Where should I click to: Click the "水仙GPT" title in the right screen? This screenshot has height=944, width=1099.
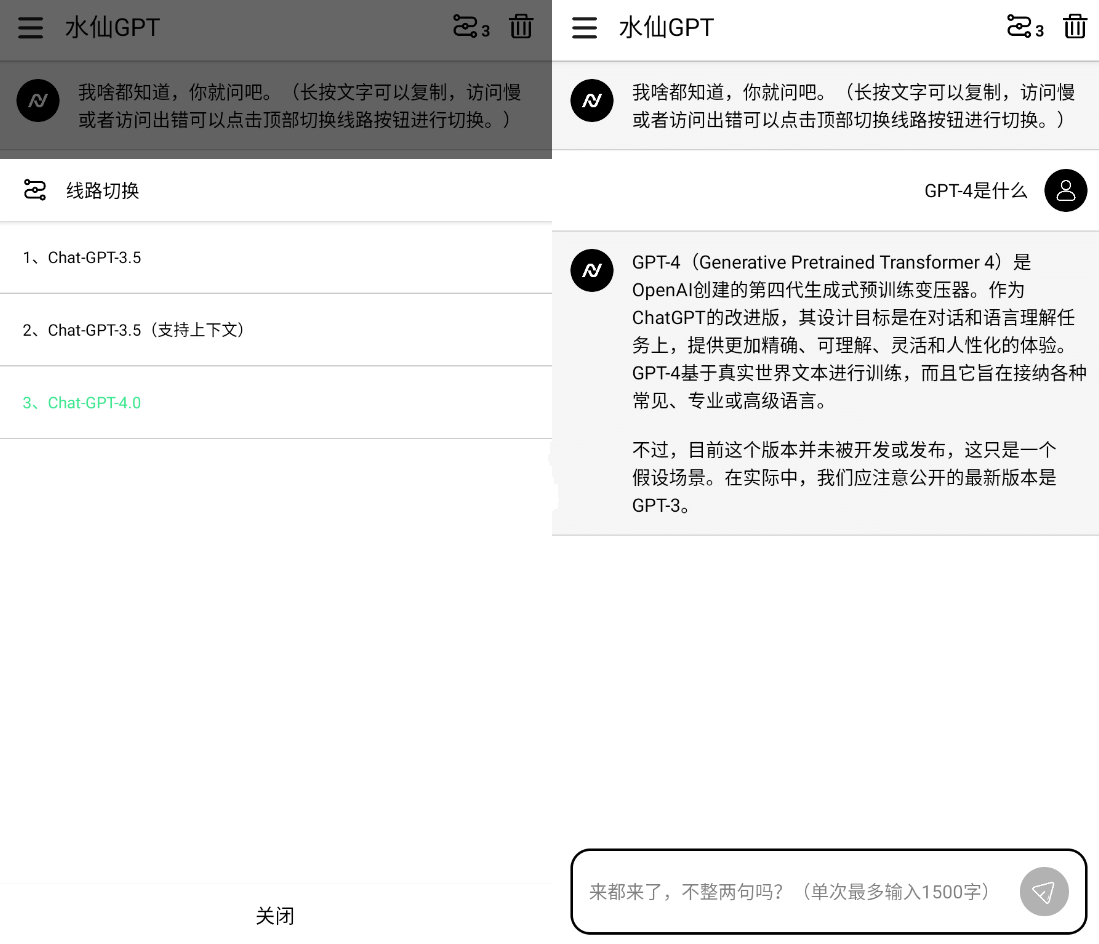(x=666, y=28)
